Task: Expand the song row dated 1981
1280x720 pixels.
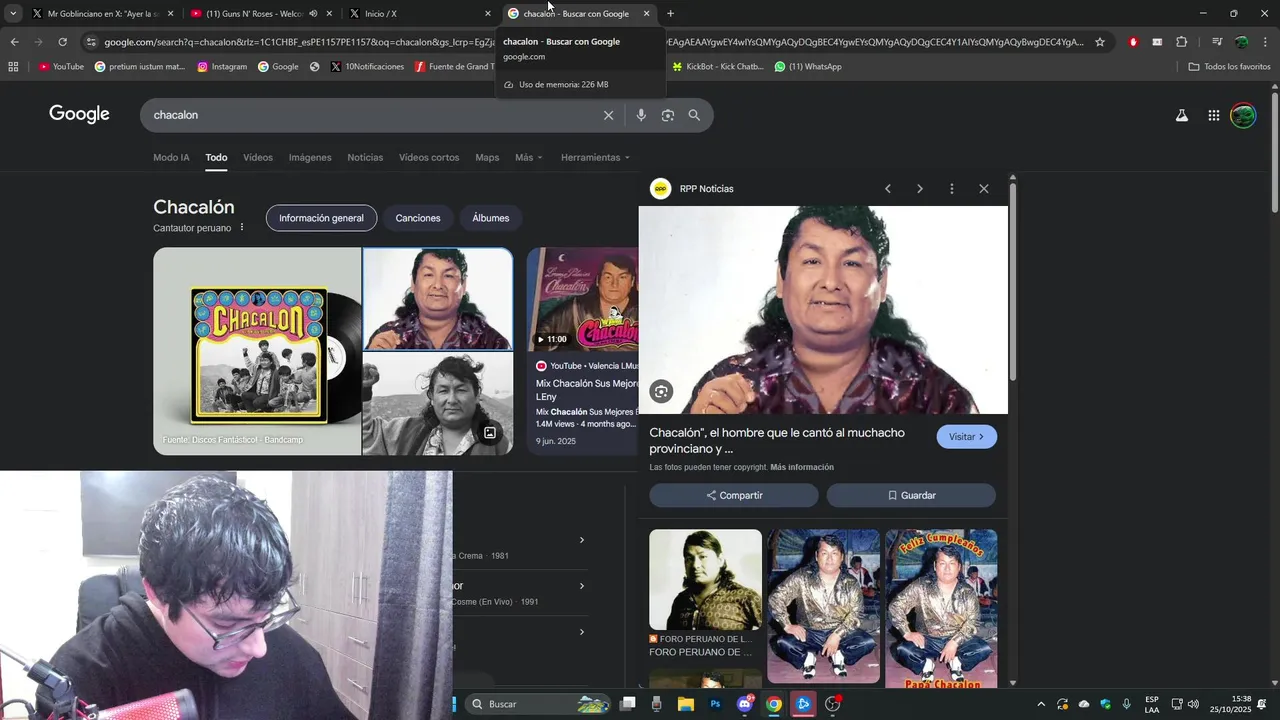Action: tap(582, 540)
